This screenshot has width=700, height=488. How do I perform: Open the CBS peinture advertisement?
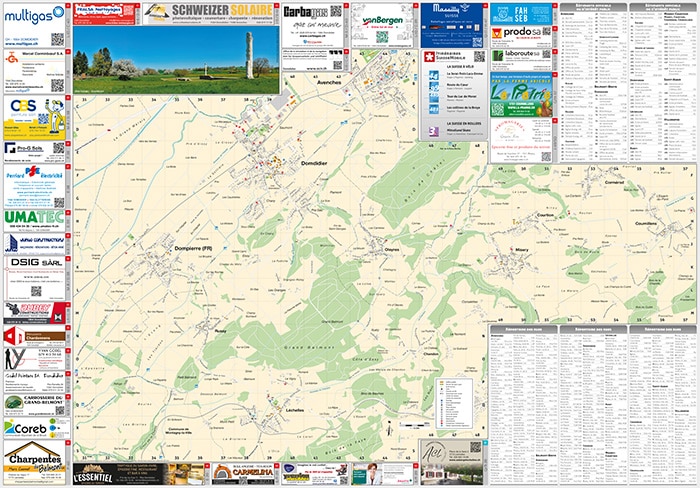pos(35,117)
